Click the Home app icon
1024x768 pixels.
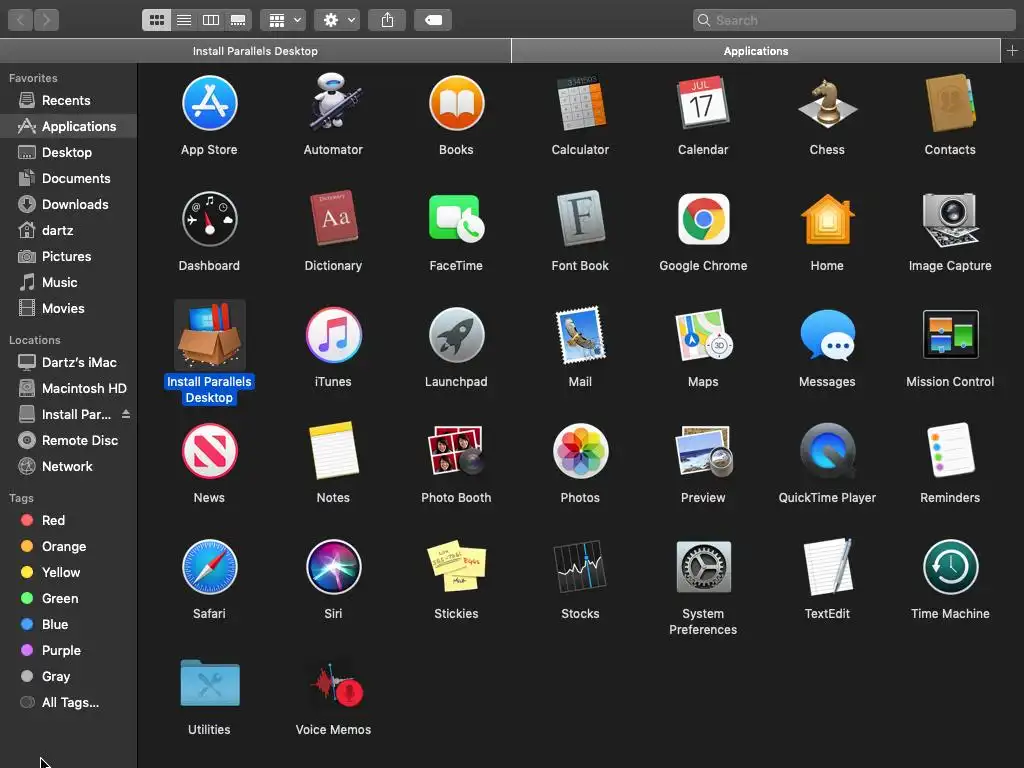click(827, 219)
